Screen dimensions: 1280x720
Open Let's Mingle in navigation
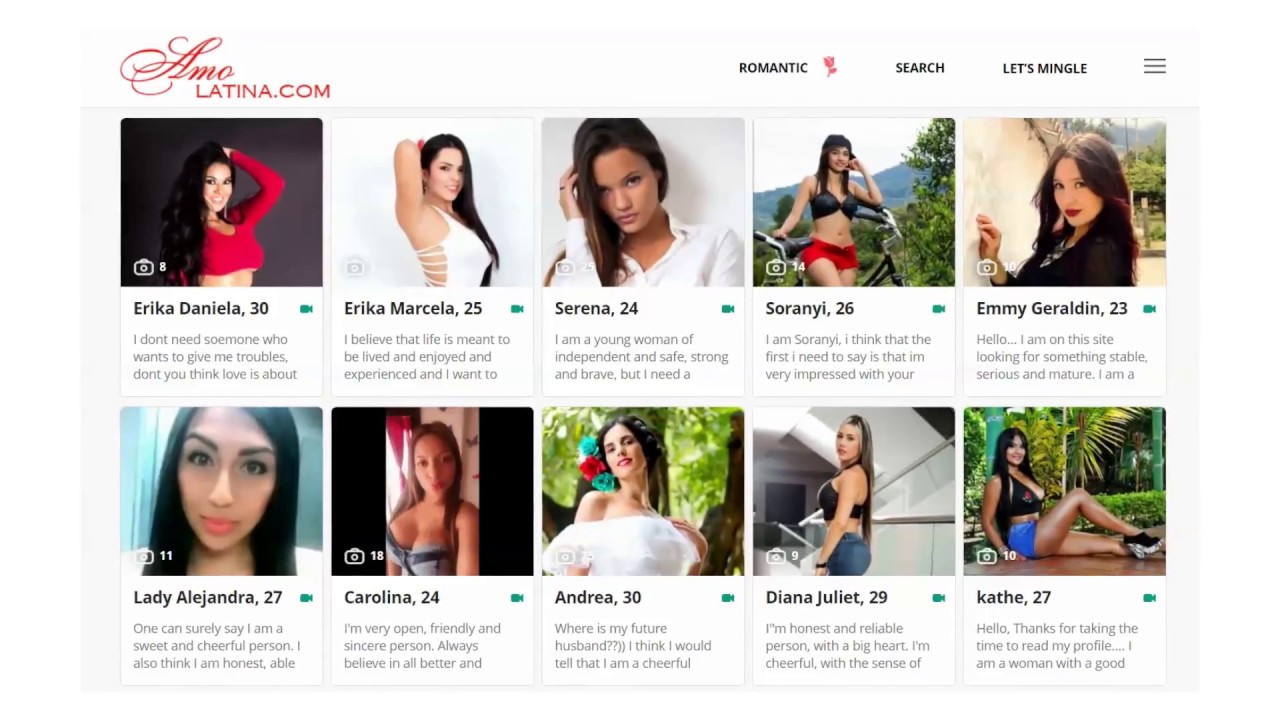[x=1045, y=68]
